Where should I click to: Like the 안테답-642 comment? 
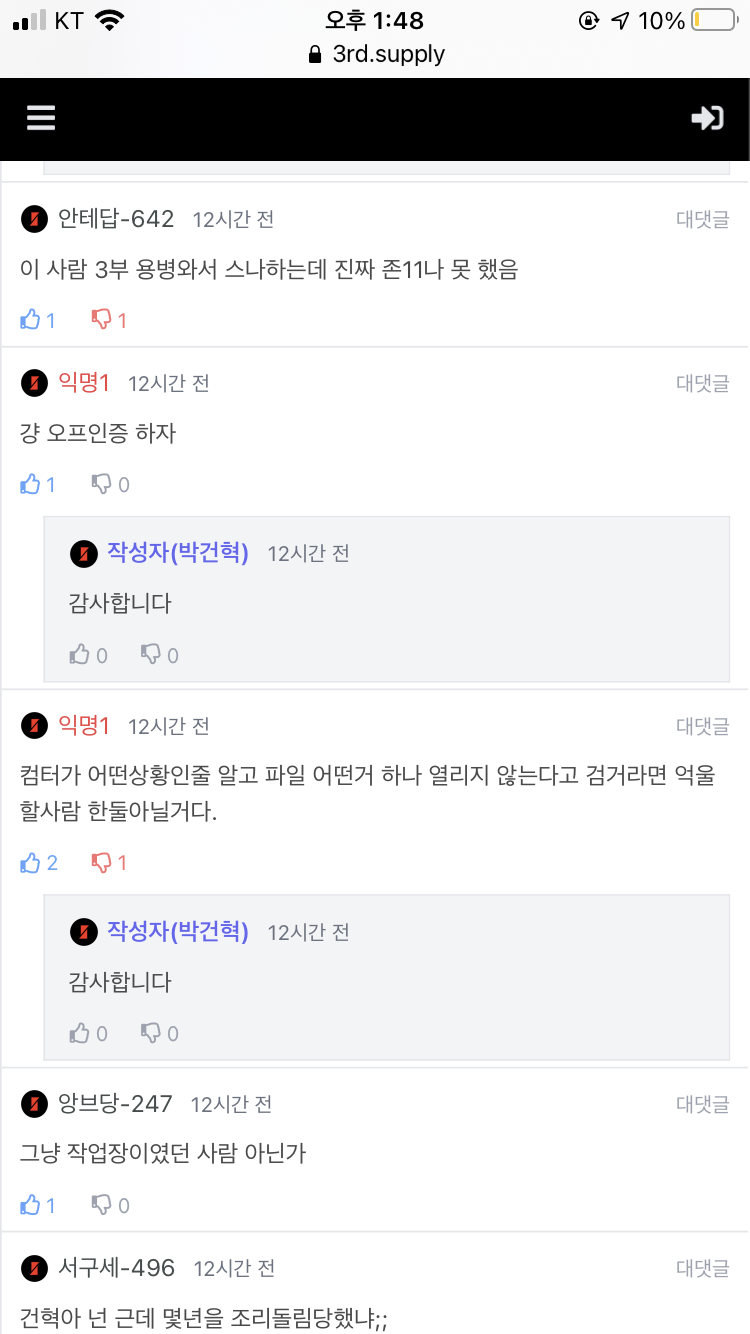pos(32,320)
